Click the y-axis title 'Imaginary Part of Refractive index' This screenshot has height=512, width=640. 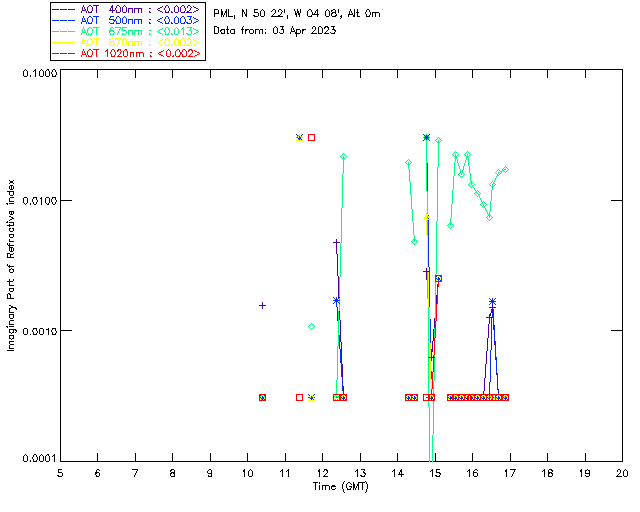tap(11, 265)
